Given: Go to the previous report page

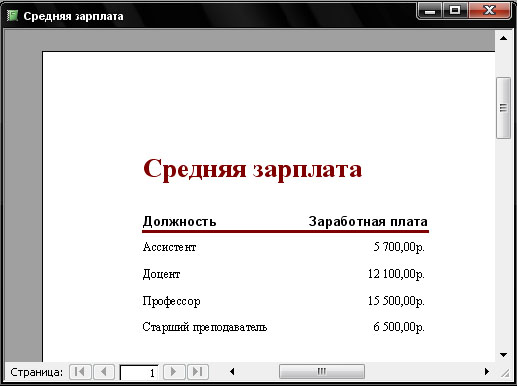Looking at the screenshot, I should 104,372.
